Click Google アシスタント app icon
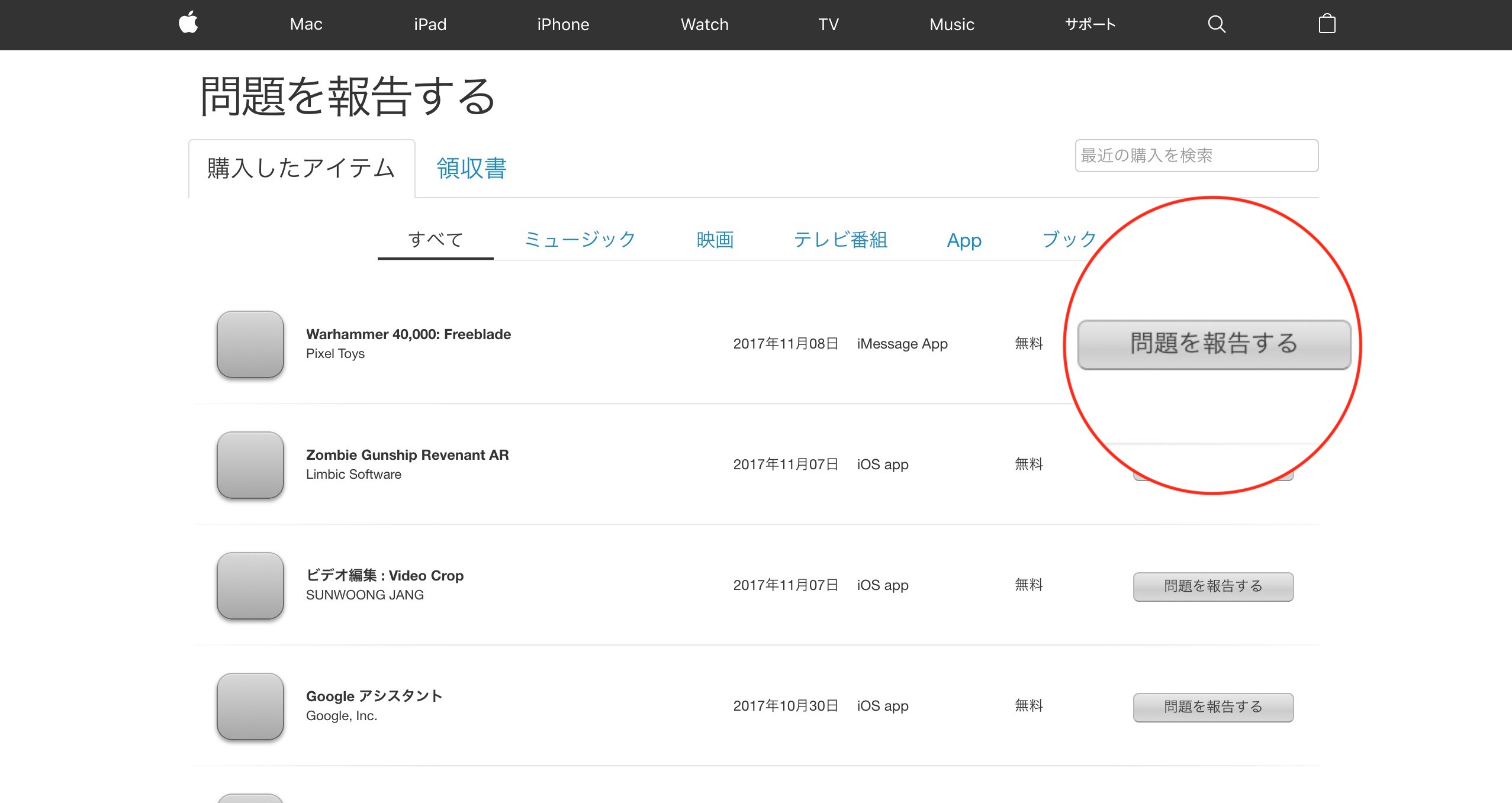This screenshot has width=1512, height=803. [250, 707]
